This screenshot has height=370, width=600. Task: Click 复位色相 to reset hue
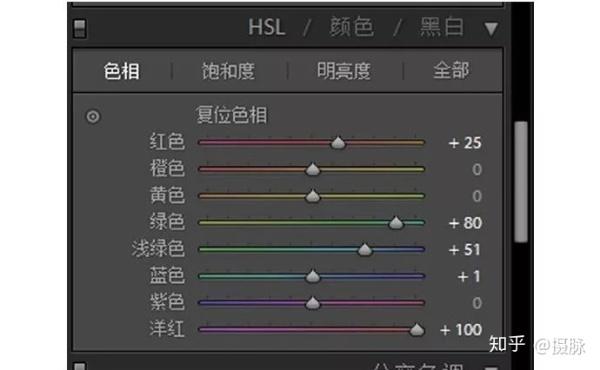pyautogui.click(x=231, y=115)
